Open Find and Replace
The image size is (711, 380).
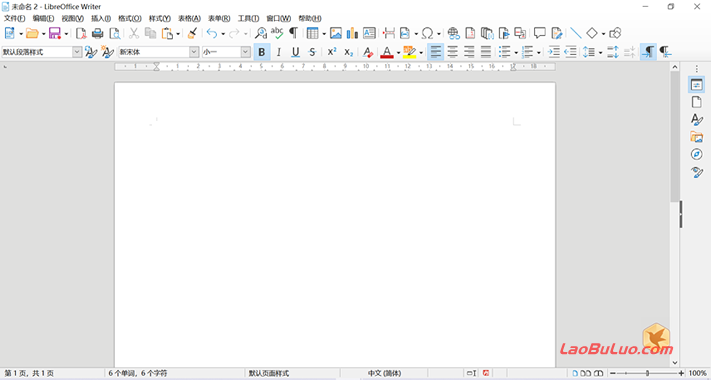click(261, 33)
